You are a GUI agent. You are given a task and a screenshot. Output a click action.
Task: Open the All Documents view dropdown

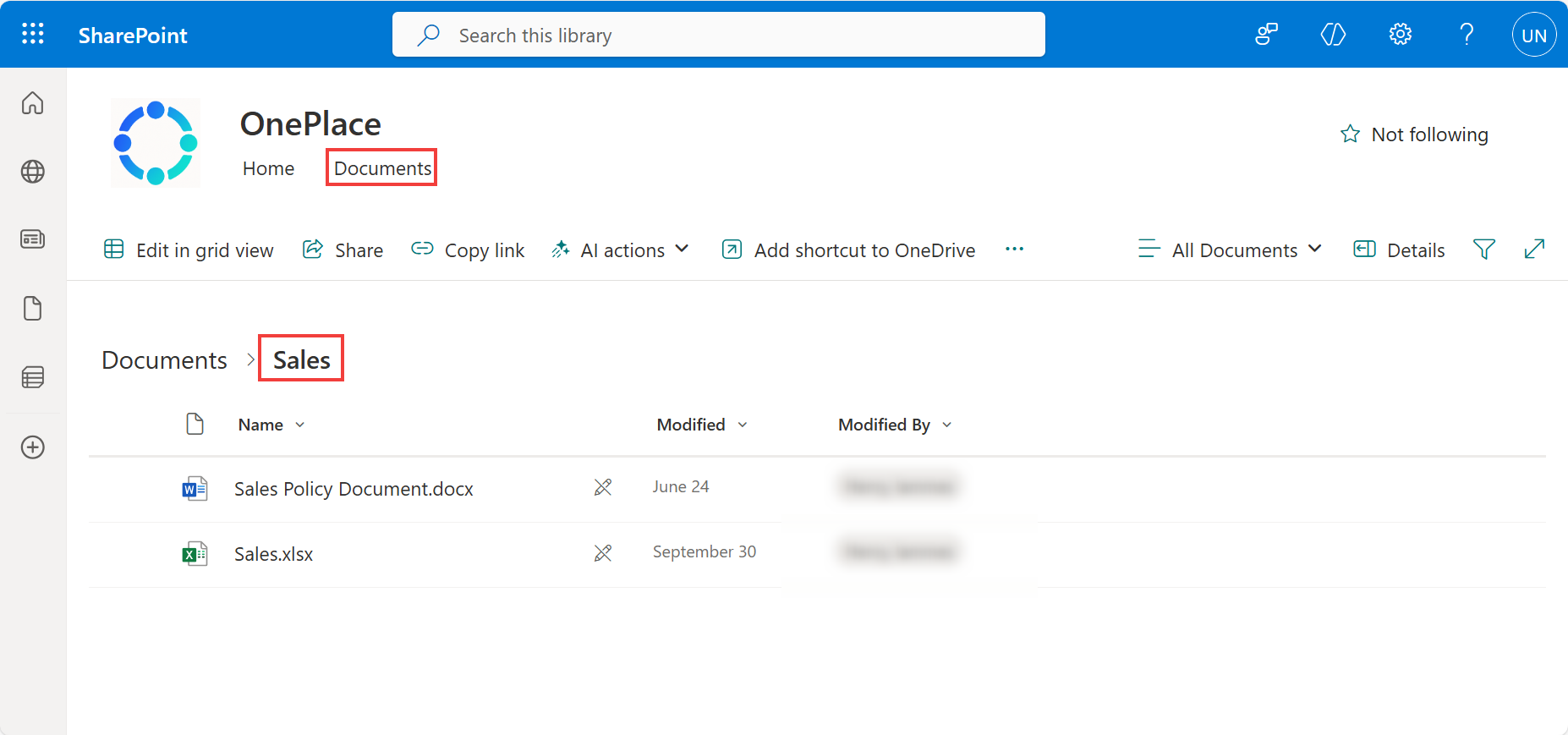1231,250
